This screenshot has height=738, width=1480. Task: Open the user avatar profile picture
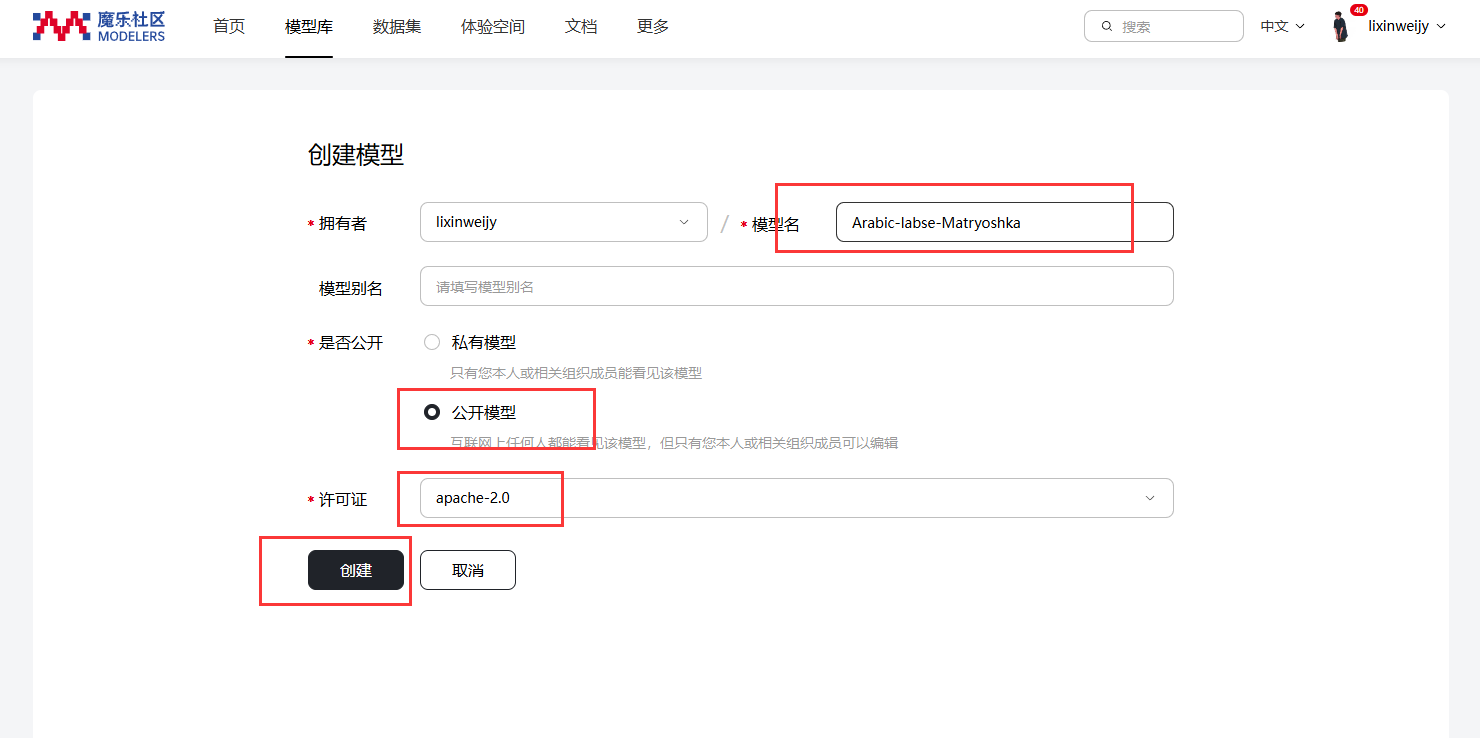(1340, 27)
